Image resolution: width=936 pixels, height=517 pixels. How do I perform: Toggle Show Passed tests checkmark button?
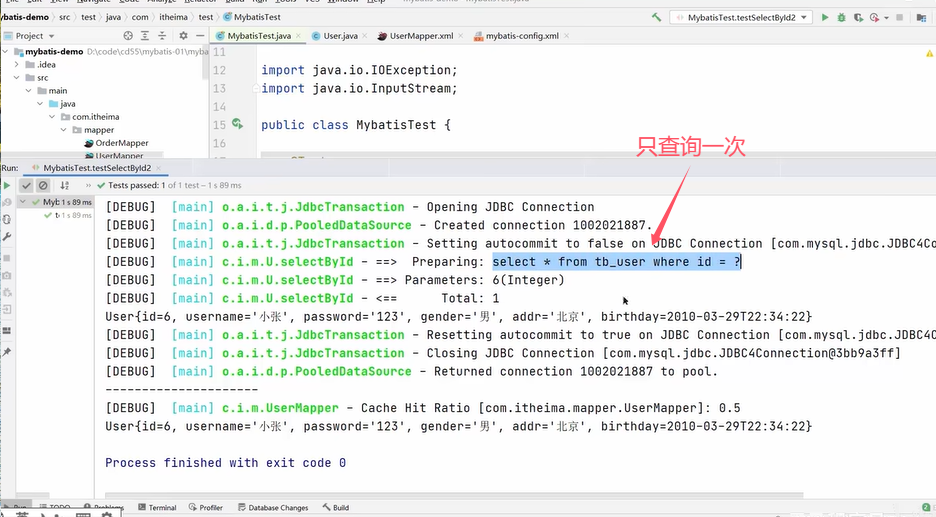pyautogui.click(x=26, y=186)
